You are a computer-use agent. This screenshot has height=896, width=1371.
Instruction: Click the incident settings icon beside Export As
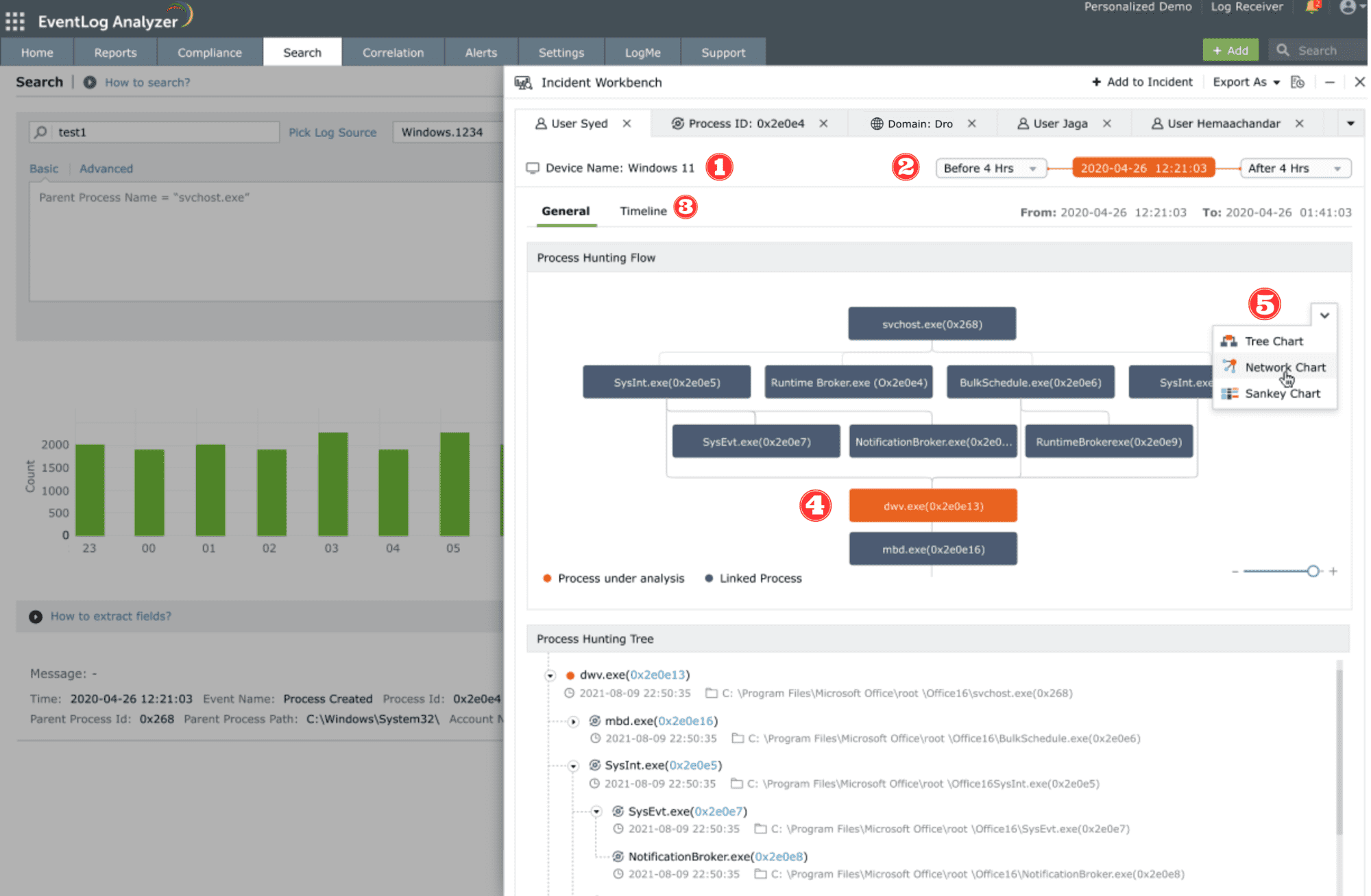point(1297,82)
